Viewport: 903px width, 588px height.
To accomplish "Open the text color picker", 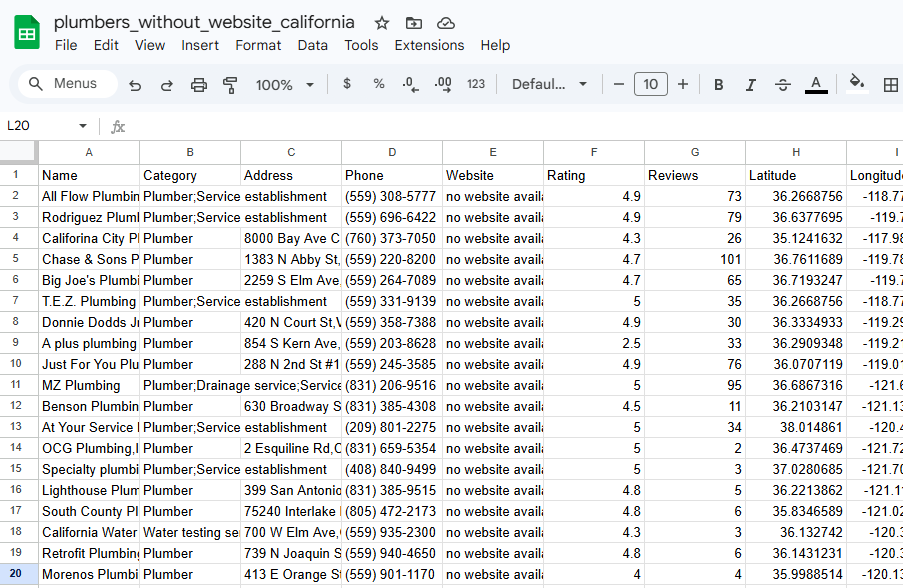I will click(x=815, y=85).
